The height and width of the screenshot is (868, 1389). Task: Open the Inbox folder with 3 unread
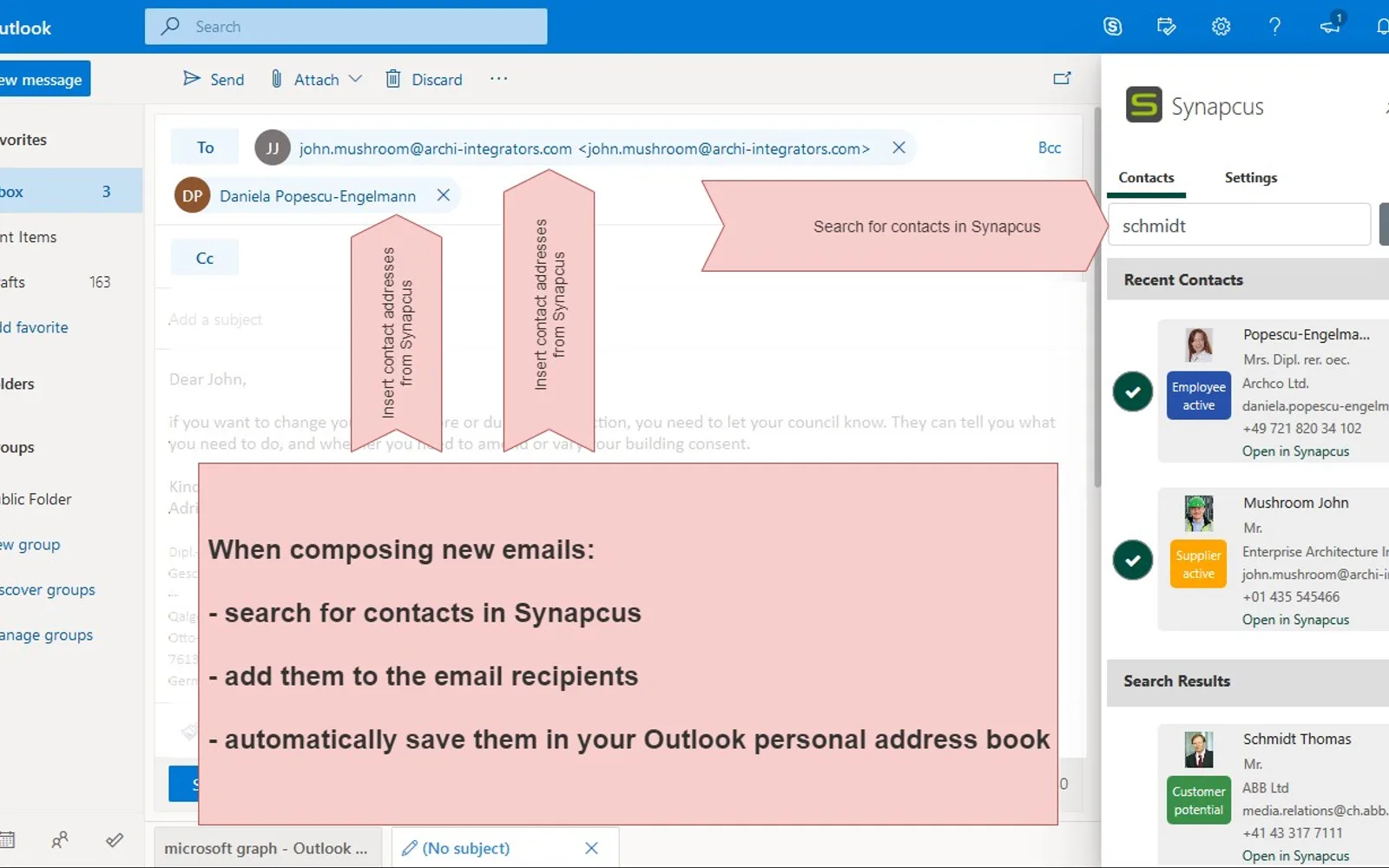(x=69, y=191)
